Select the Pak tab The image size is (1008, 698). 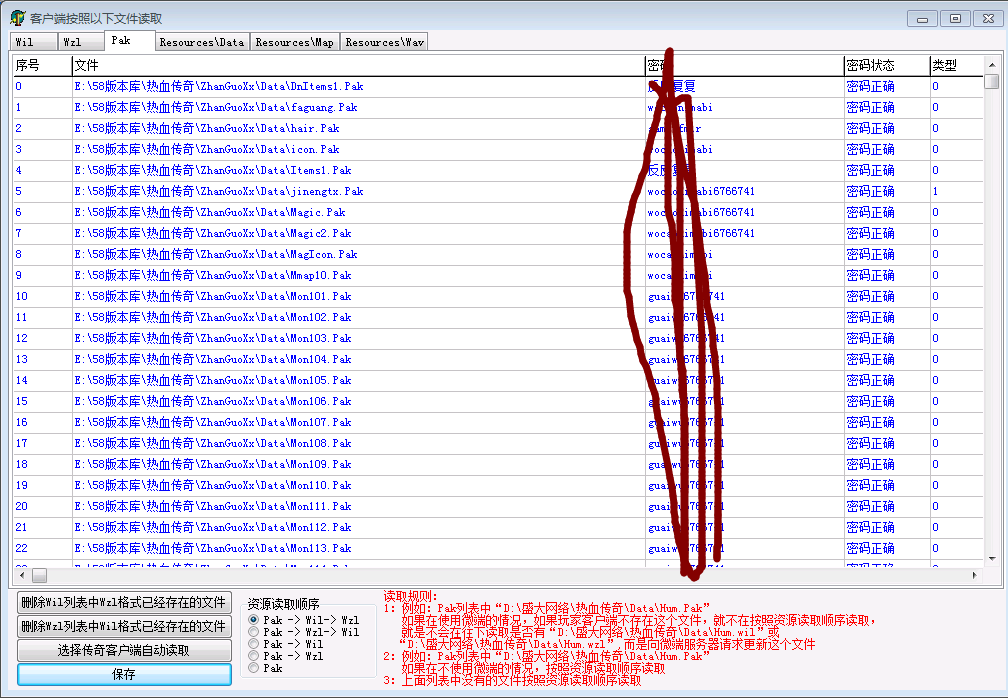coord(129,40)
